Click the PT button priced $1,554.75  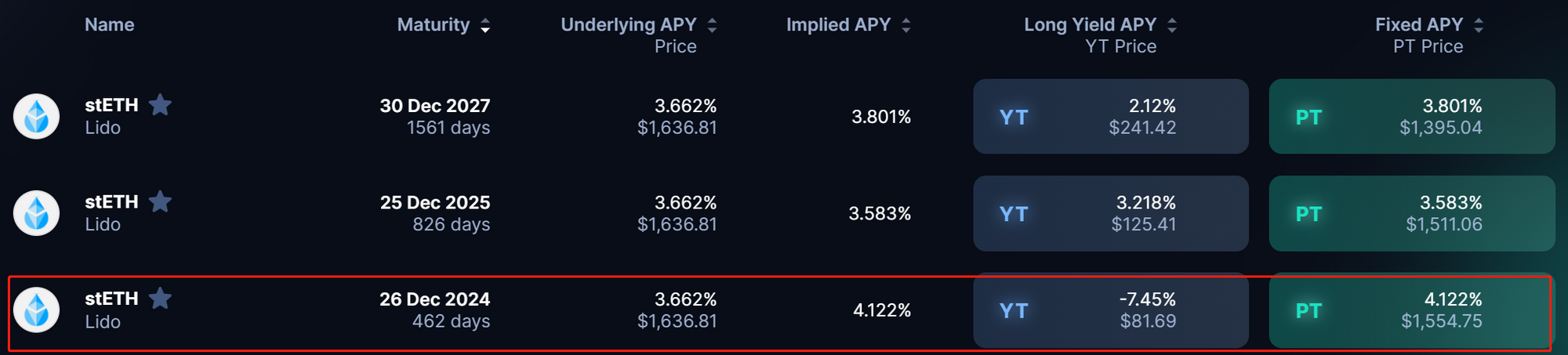[1410, 310]
